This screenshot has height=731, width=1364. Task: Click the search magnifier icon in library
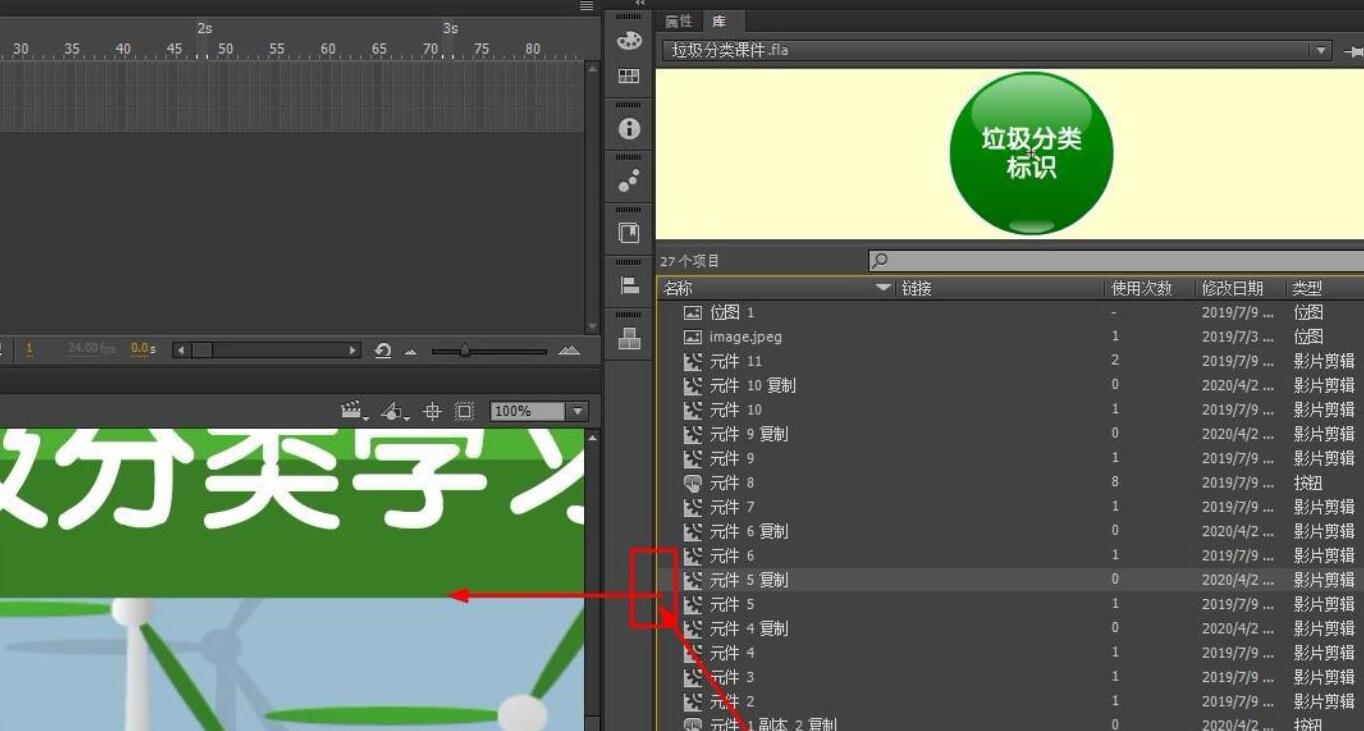pos(880,261)
